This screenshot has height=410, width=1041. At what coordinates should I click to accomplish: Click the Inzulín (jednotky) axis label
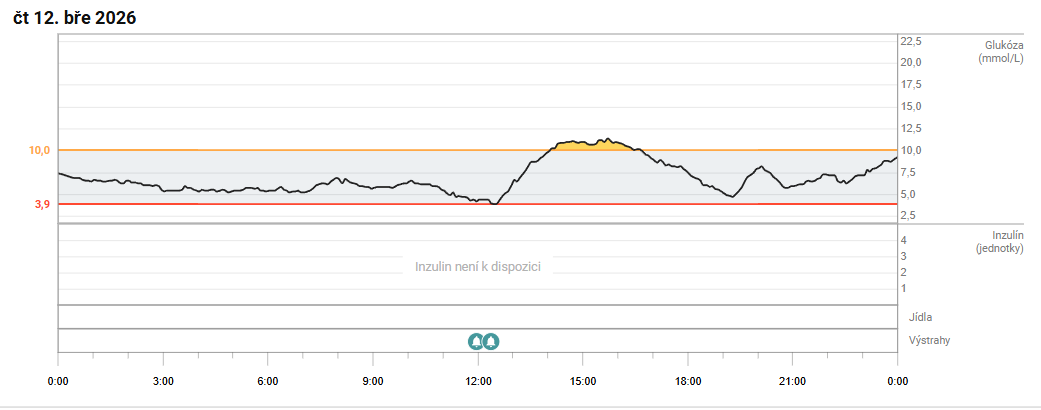(1001, 242)
